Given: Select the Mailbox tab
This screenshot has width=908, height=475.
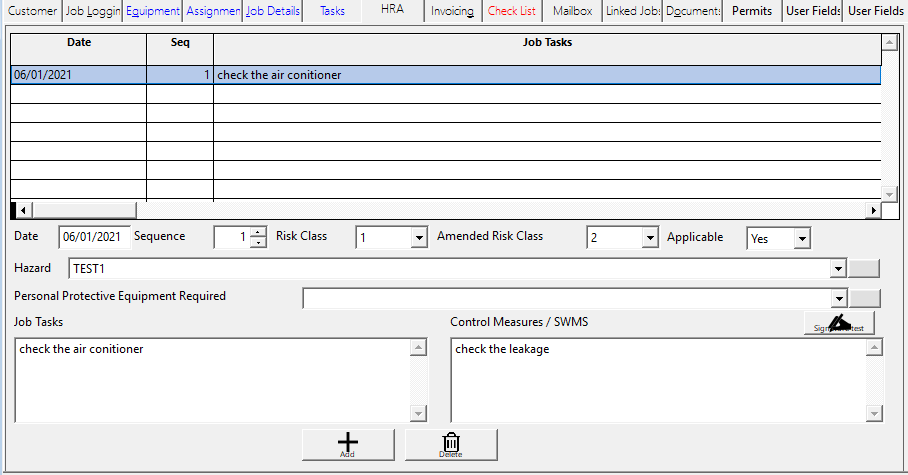Looking at the screenshot, I should pyautogui.click(x=572, y=11).
